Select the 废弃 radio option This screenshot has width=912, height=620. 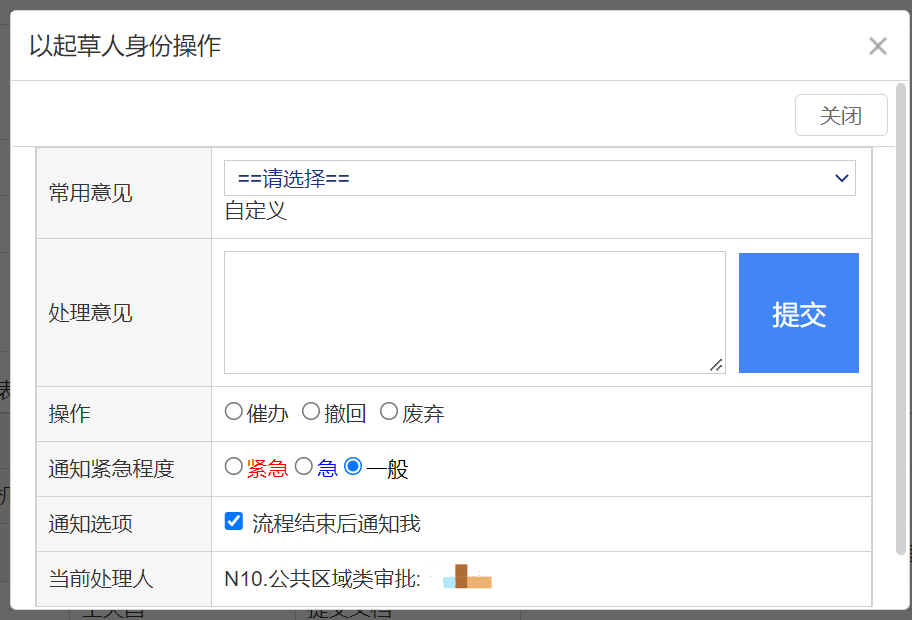[389, 411]
